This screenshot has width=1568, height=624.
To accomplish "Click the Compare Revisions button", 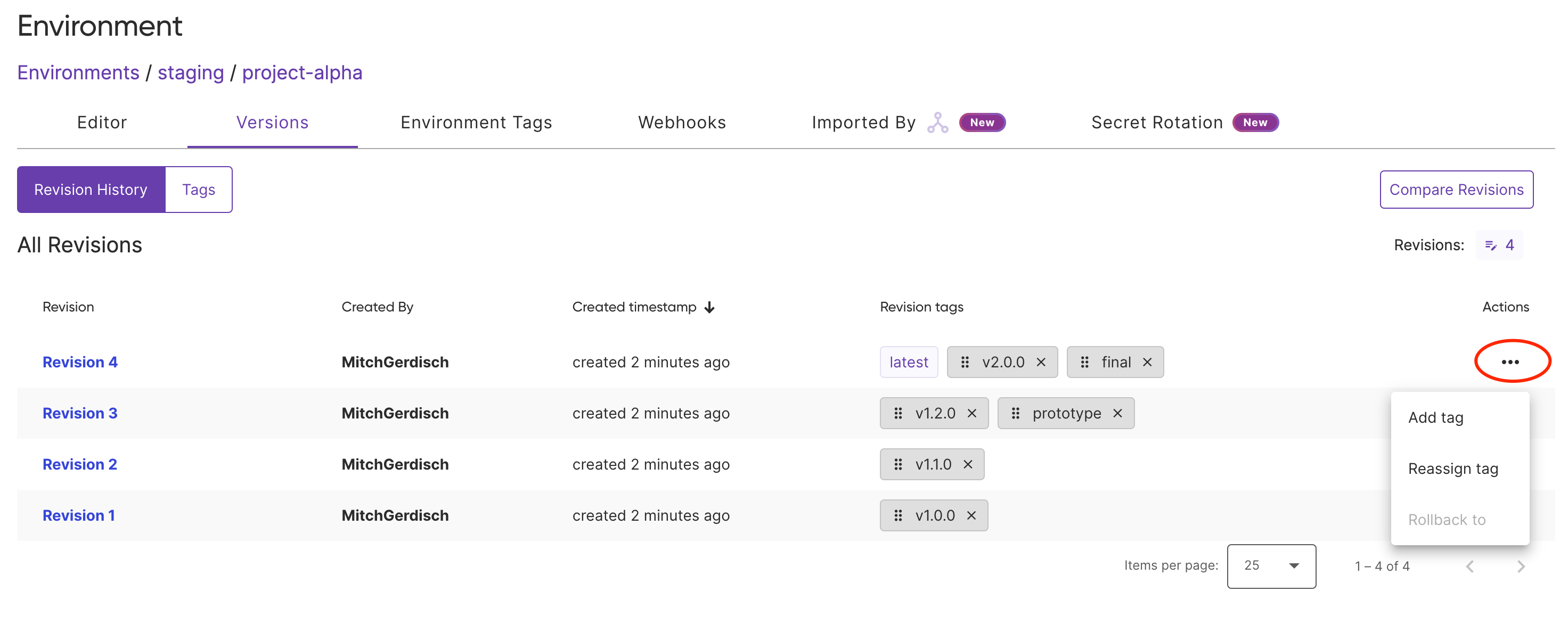I will (x=1456, y=190).
